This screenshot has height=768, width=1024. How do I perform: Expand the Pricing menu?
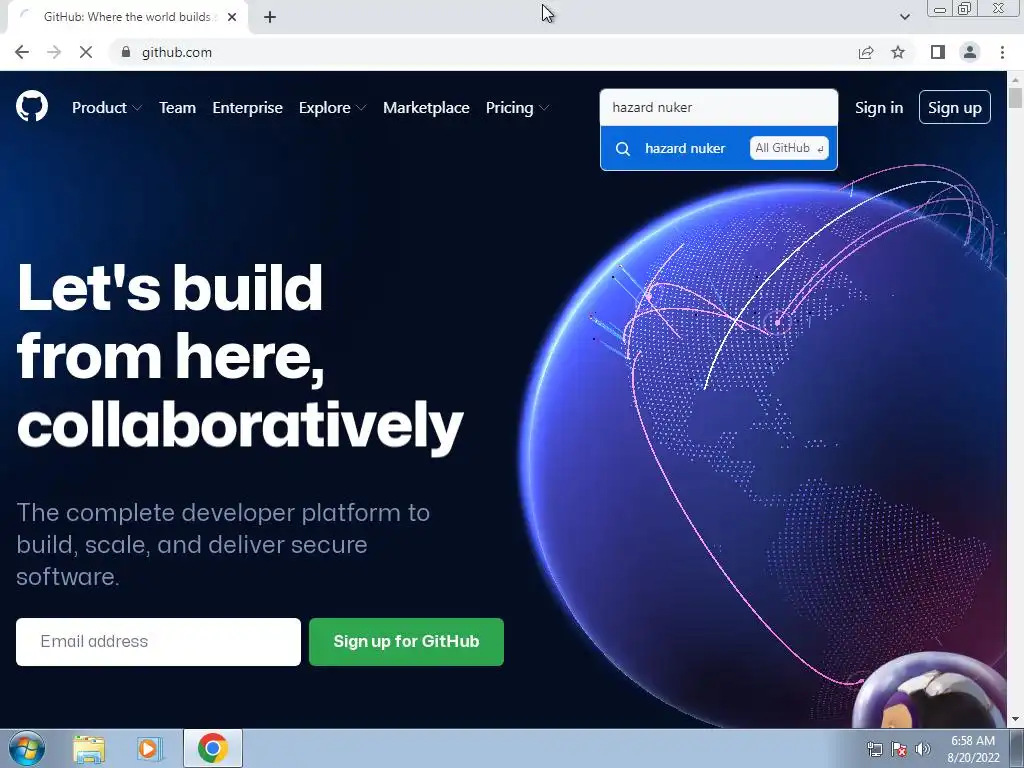(x=517, y=108)
